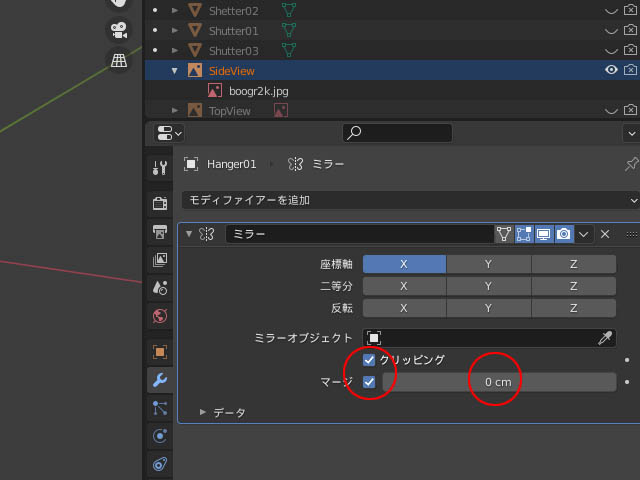Expand the Shutter01 tree item

click(175, 31)
